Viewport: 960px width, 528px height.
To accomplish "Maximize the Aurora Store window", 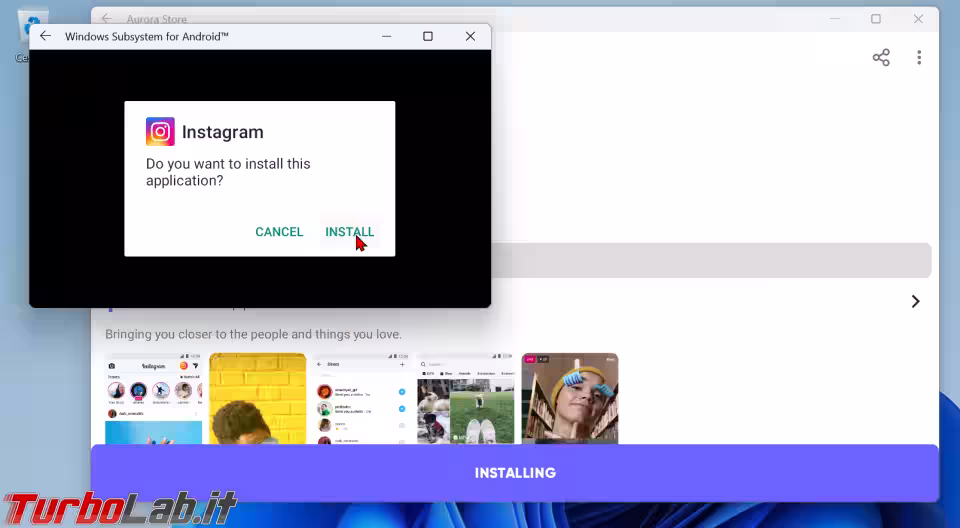I will coord(876,19).
